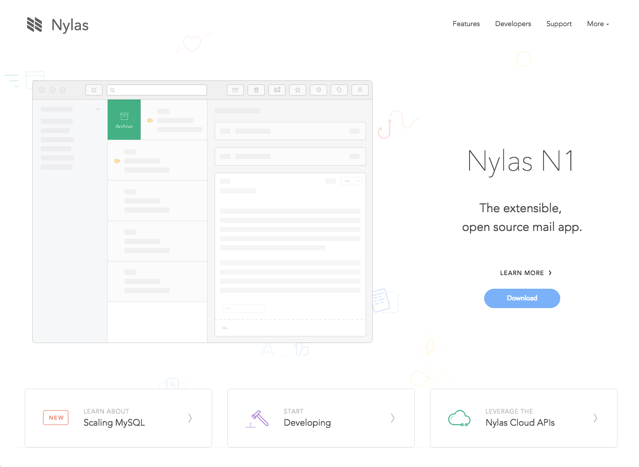
Task: Click the green Archive swipe action
Action: click(x=124, y=120)
